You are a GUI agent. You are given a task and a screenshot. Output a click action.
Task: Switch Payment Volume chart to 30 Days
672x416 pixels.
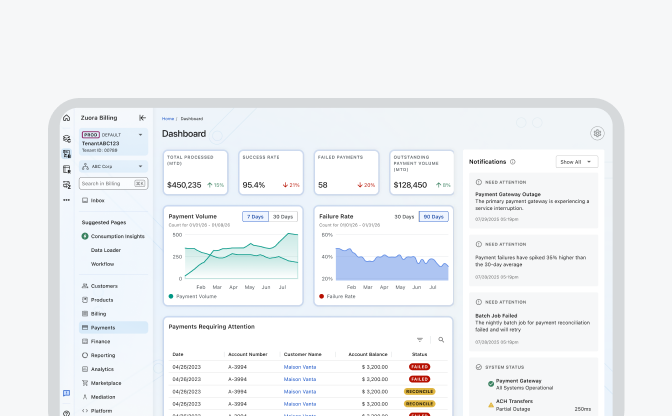pos(283,216)
